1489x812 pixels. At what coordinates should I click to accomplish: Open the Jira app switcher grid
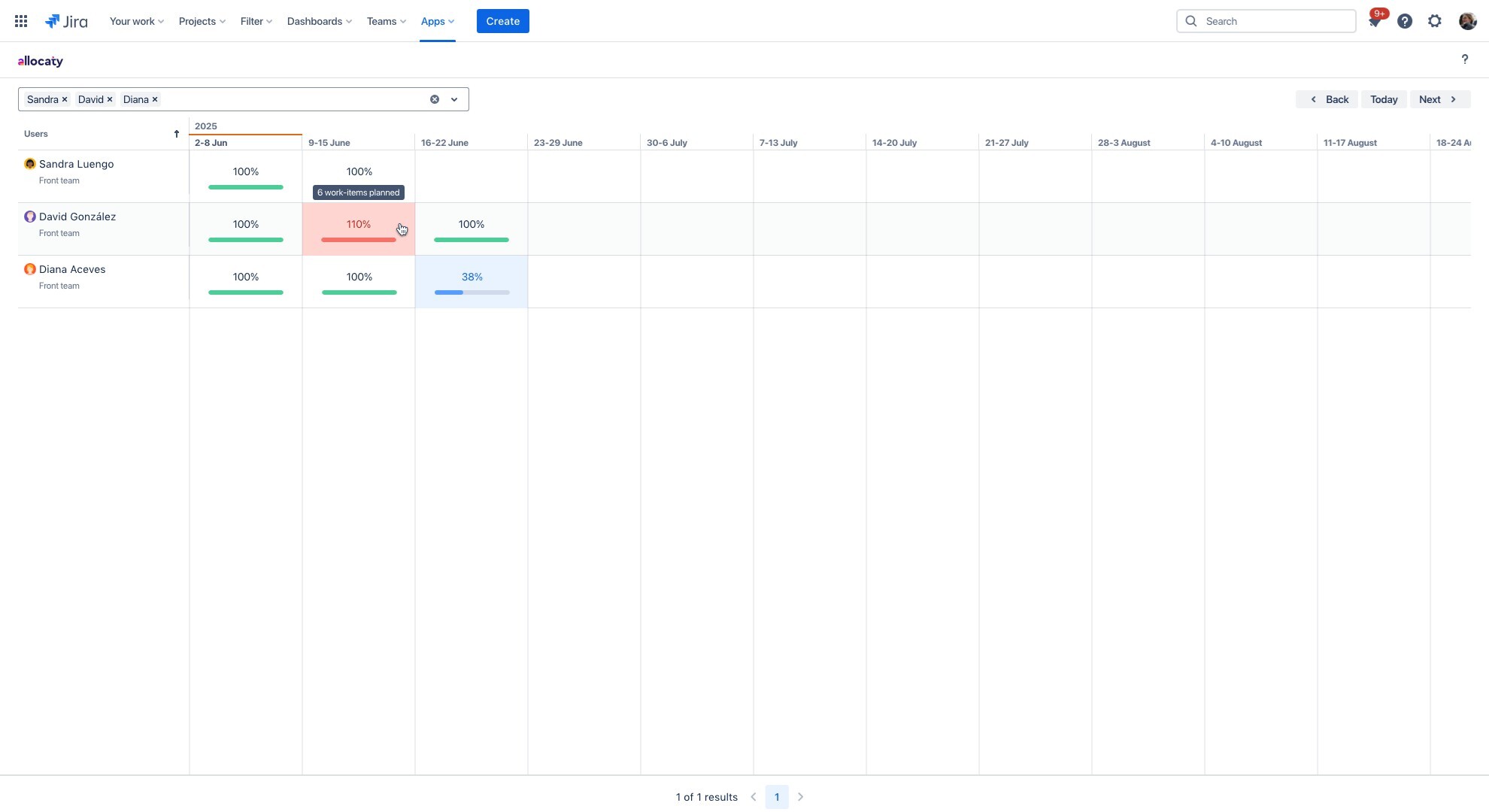tap(20, 20)
